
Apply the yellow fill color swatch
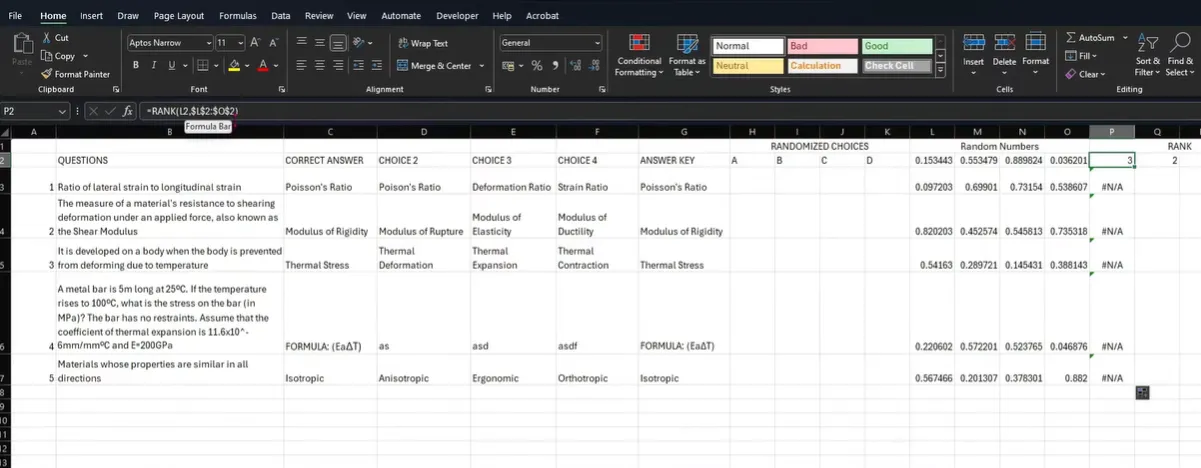[233, 66]
